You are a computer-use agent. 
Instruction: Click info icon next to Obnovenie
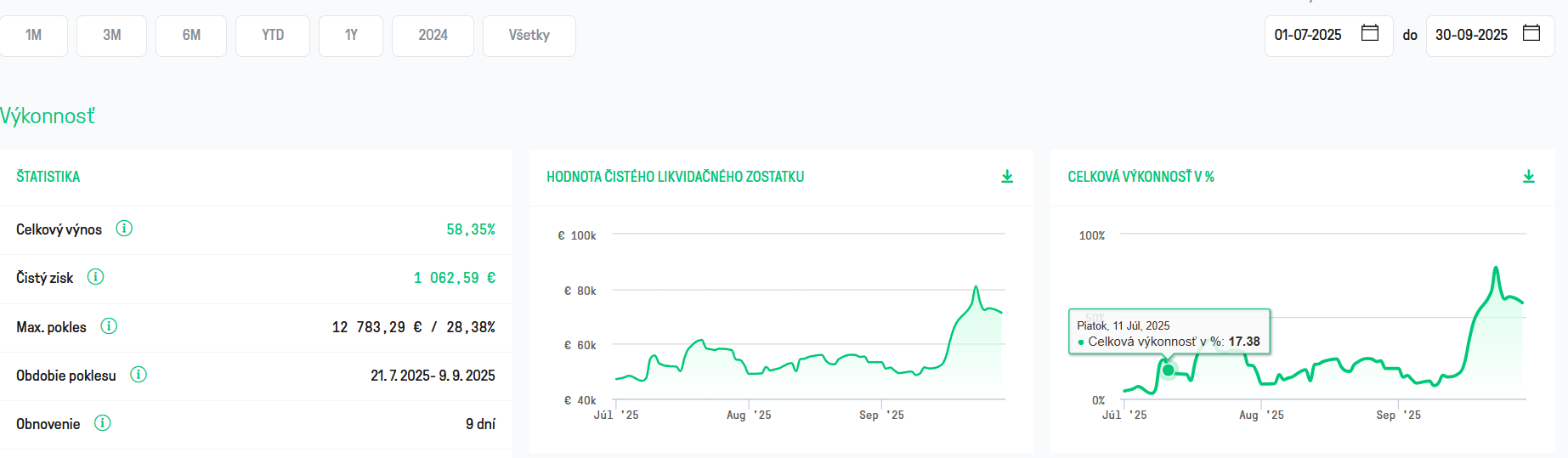click(103, 423)
